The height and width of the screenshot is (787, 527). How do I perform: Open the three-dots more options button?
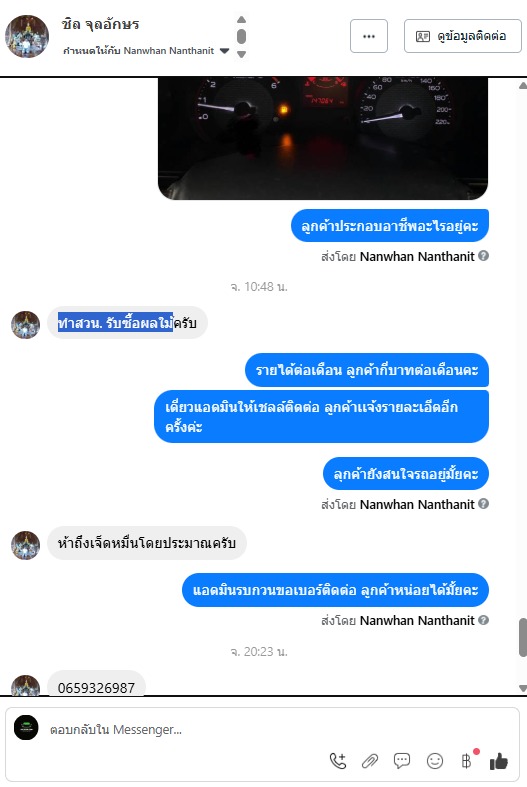tap(369, 36)
